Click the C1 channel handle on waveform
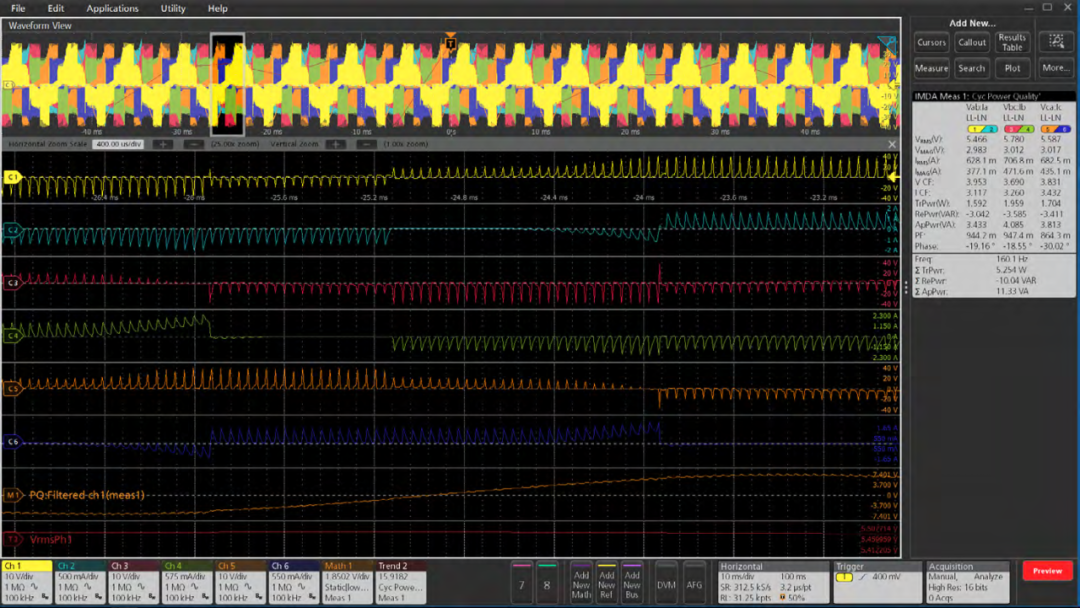The width and height of the screenshot is (1080, 608). point(13,177)
